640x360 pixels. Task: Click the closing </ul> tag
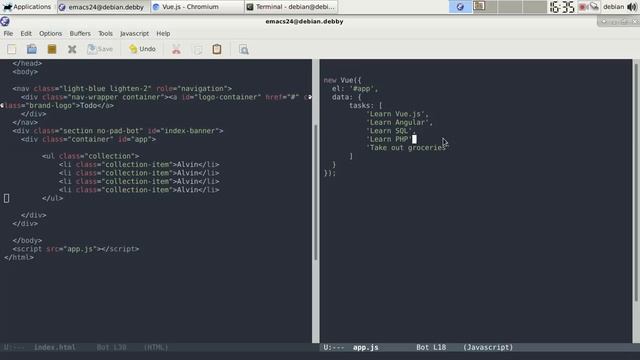tap(52, 198)
